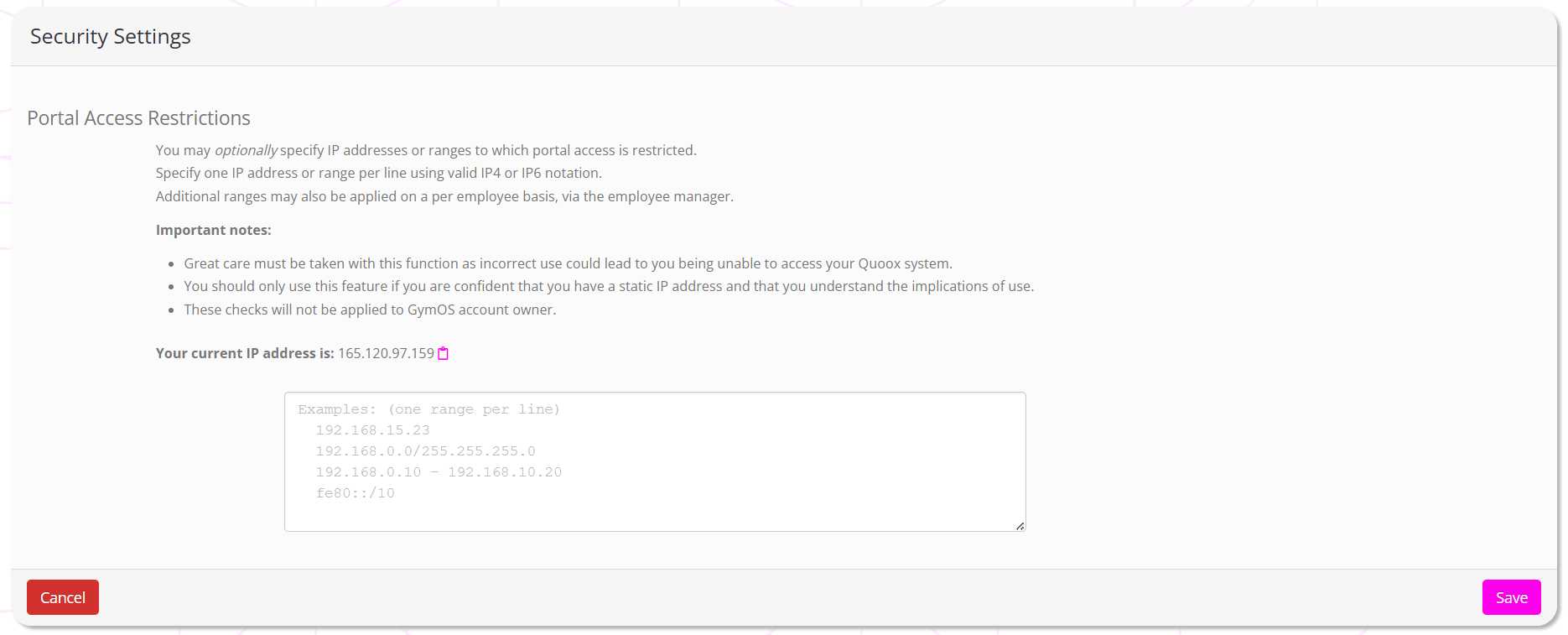Click the 'Your current IP address is:' label
The width and height of the screenshot is (1568, 635).
click(x=245, y=353)
